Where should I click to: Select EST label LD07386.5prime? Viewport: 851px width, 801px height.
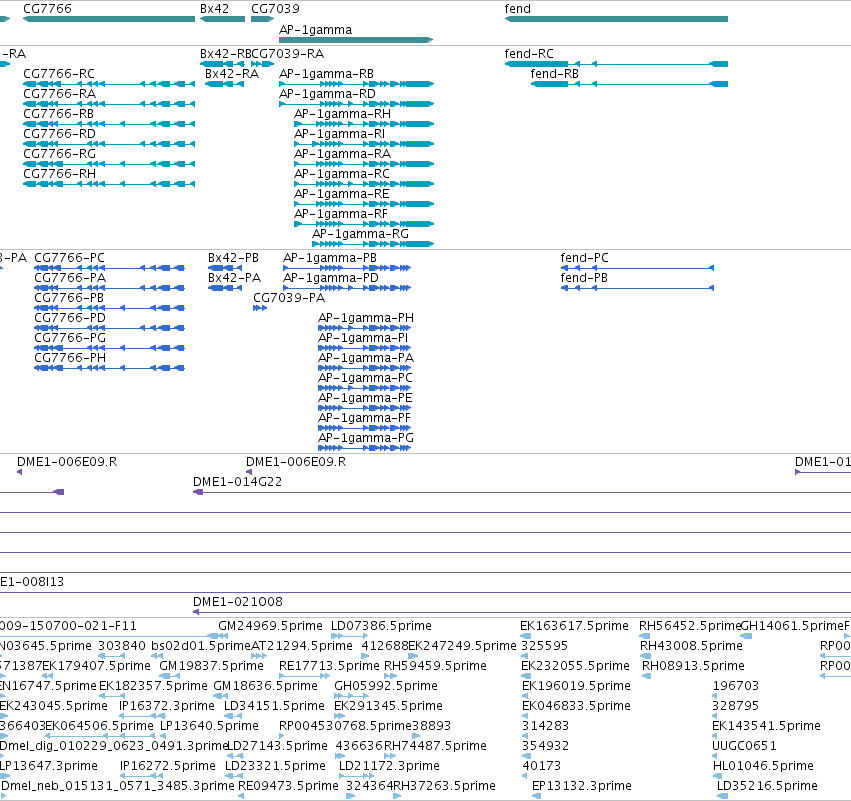pyautogui.click(x=382, y=626)
